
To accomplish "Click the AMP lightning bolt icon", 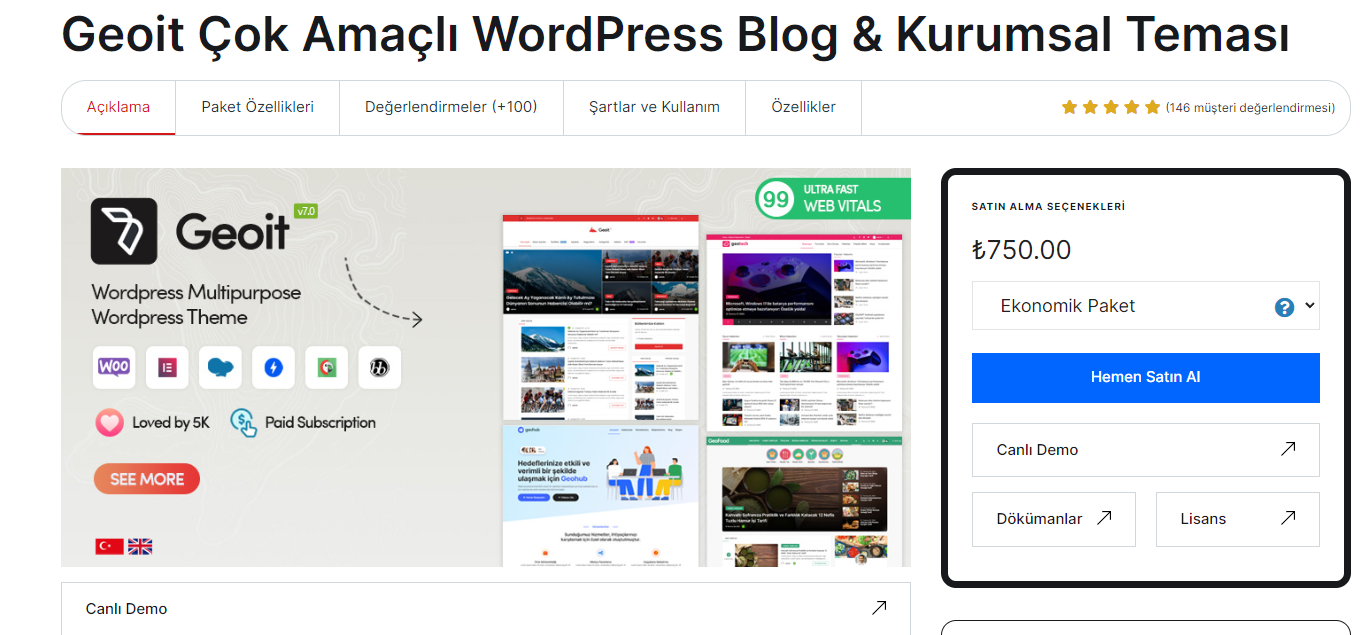I will 273,367.
